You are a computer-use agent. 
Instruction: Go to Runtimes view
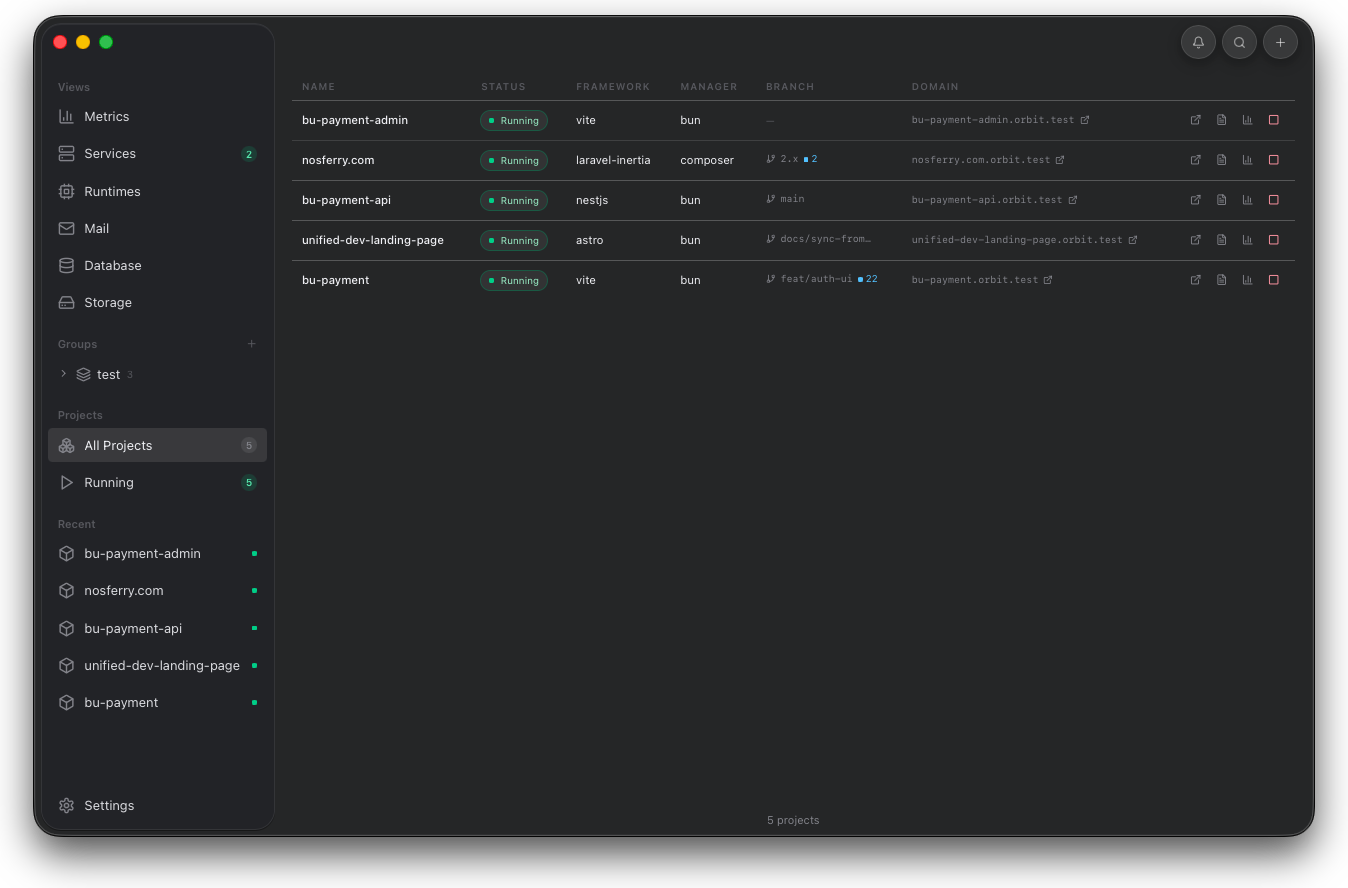tap(157, 191)
